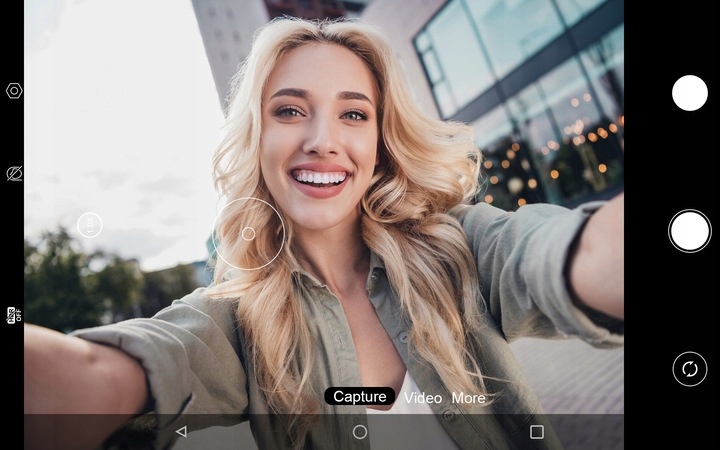The image size is (720, 450).
Task: Open the More camera modes tab
Action: pos(468,398)
